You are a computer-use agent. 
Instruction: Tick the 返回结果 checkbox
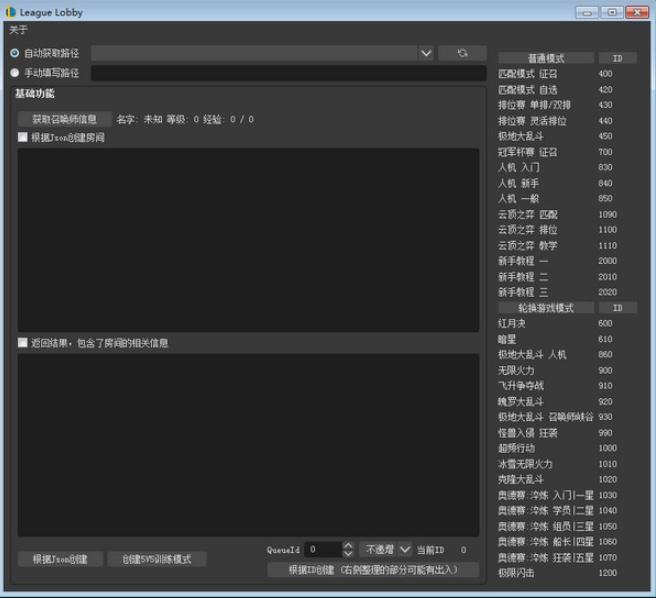click(23, 343)
